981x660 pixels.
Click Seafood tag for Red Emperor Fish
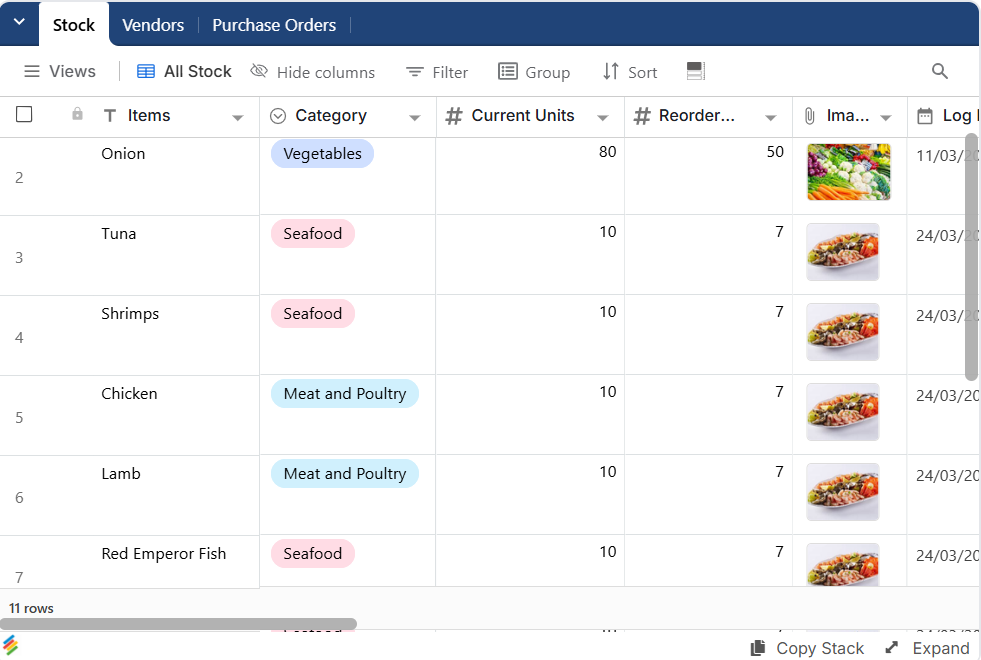point(313,554)
